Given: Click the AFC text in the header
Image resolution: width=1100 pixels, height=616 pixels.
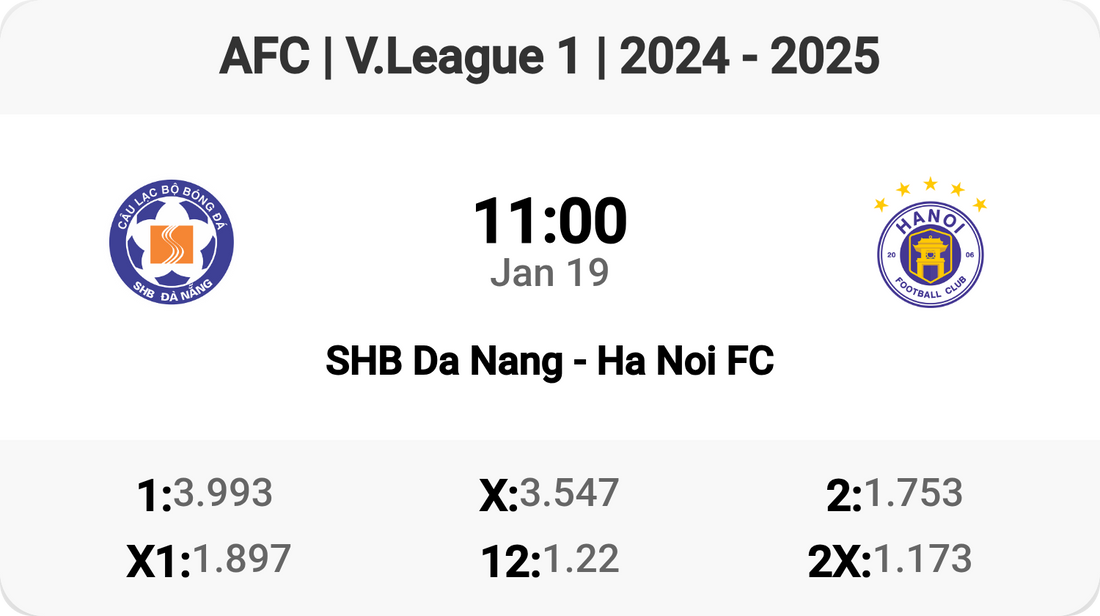Looking at the screenshot, I should [x=264, y=58].
